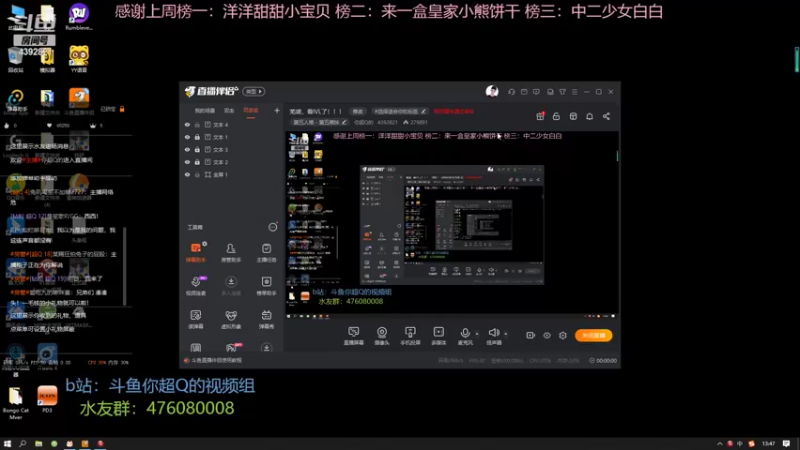The height and width of the screenshot is (450, 800).
Task: Open YY语音 desktop shortcut
Action: (79, 59)
